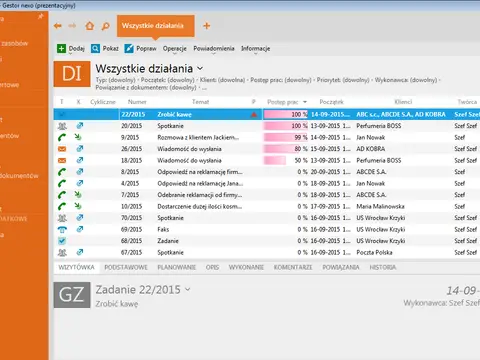This screenshot has height=360, width=480.
Task: Select the Faks row
Action: [x=267, y=229]
